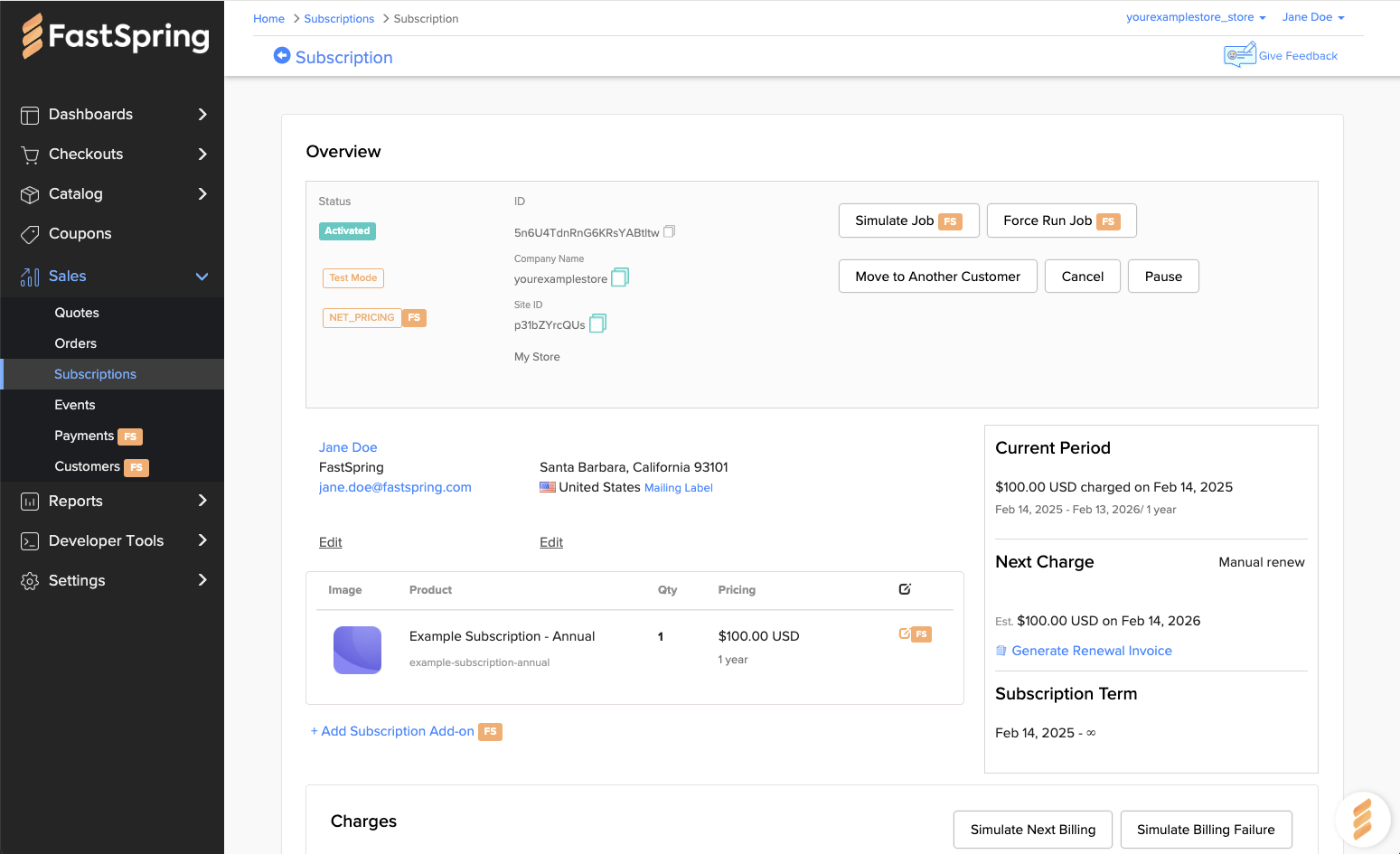Expand the Settings menu chevron

(x=202, y=580)
